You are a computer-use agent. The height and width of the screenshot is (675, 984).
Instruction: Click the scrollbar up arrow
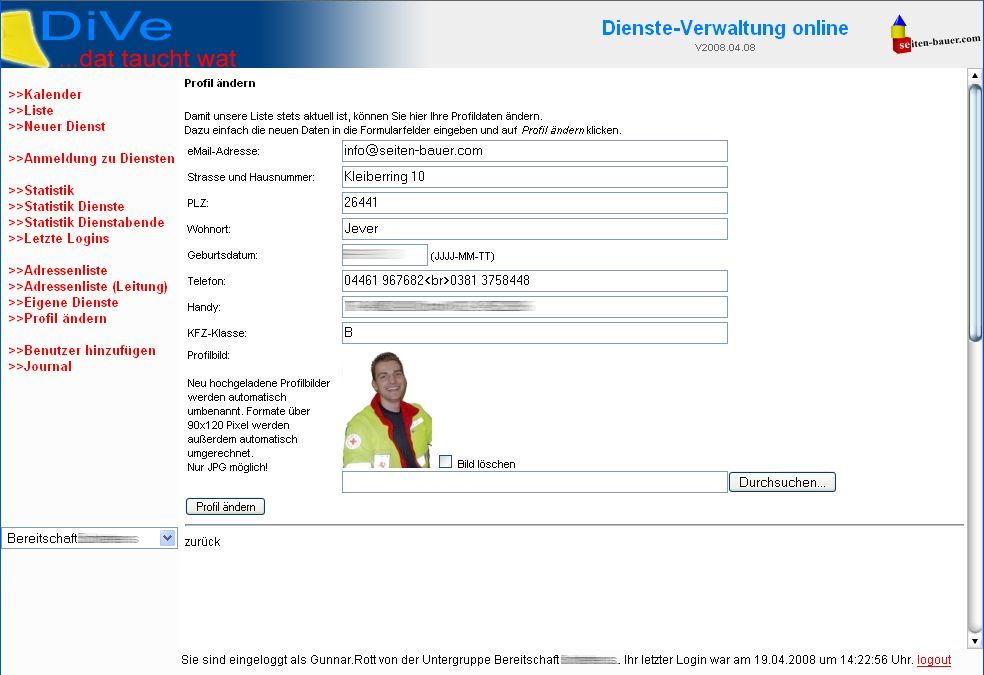pyautogui.click(x=975, y=76)
